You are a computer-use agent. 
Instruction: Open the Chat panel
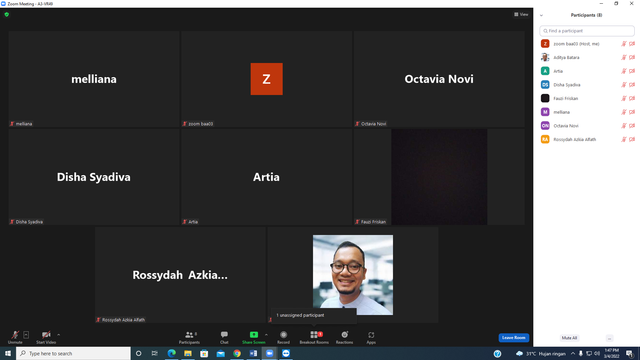pyautogui.click(x=224, y=337)
